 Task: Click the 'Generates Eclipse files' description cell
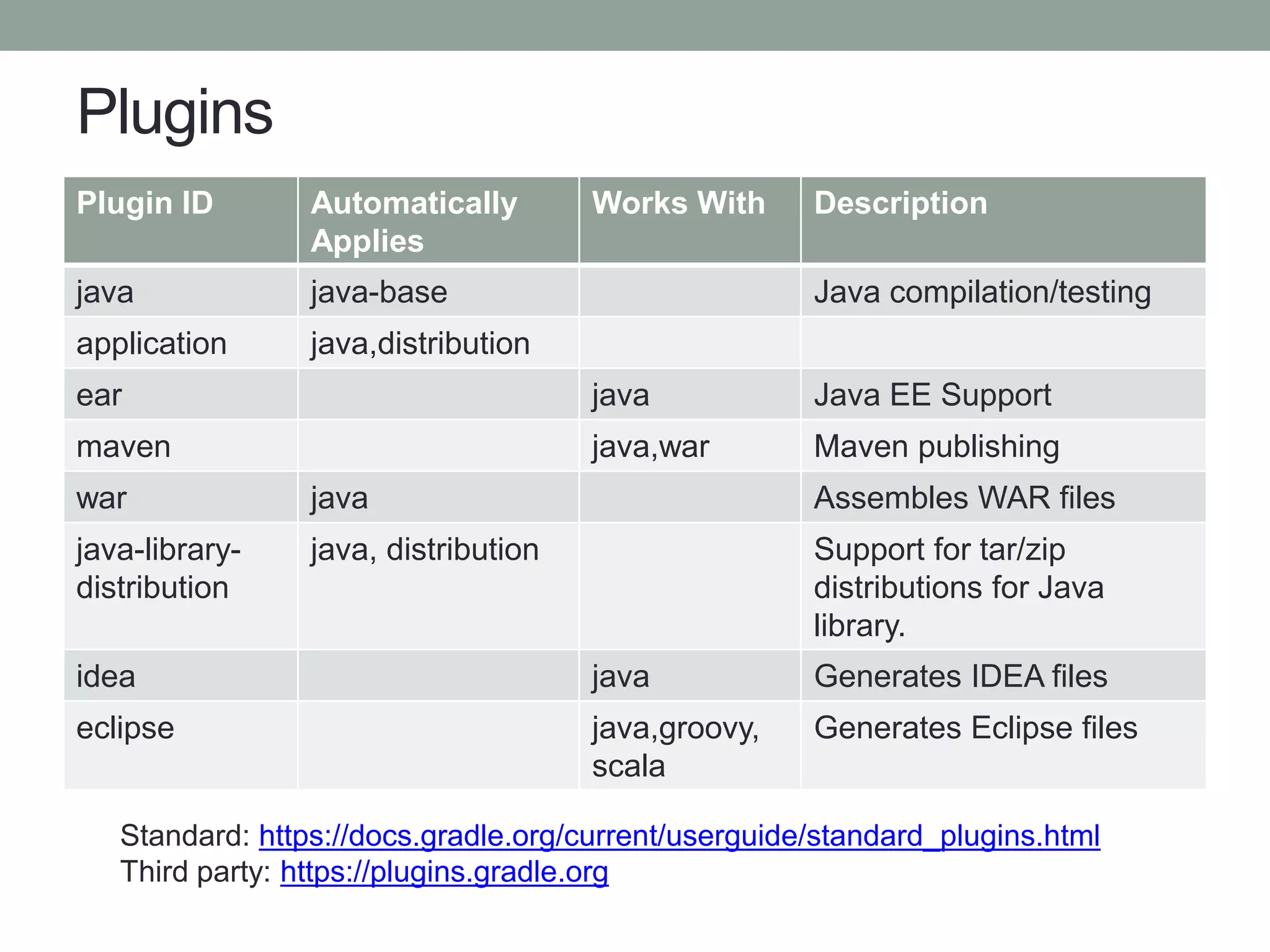point(1003,746)
